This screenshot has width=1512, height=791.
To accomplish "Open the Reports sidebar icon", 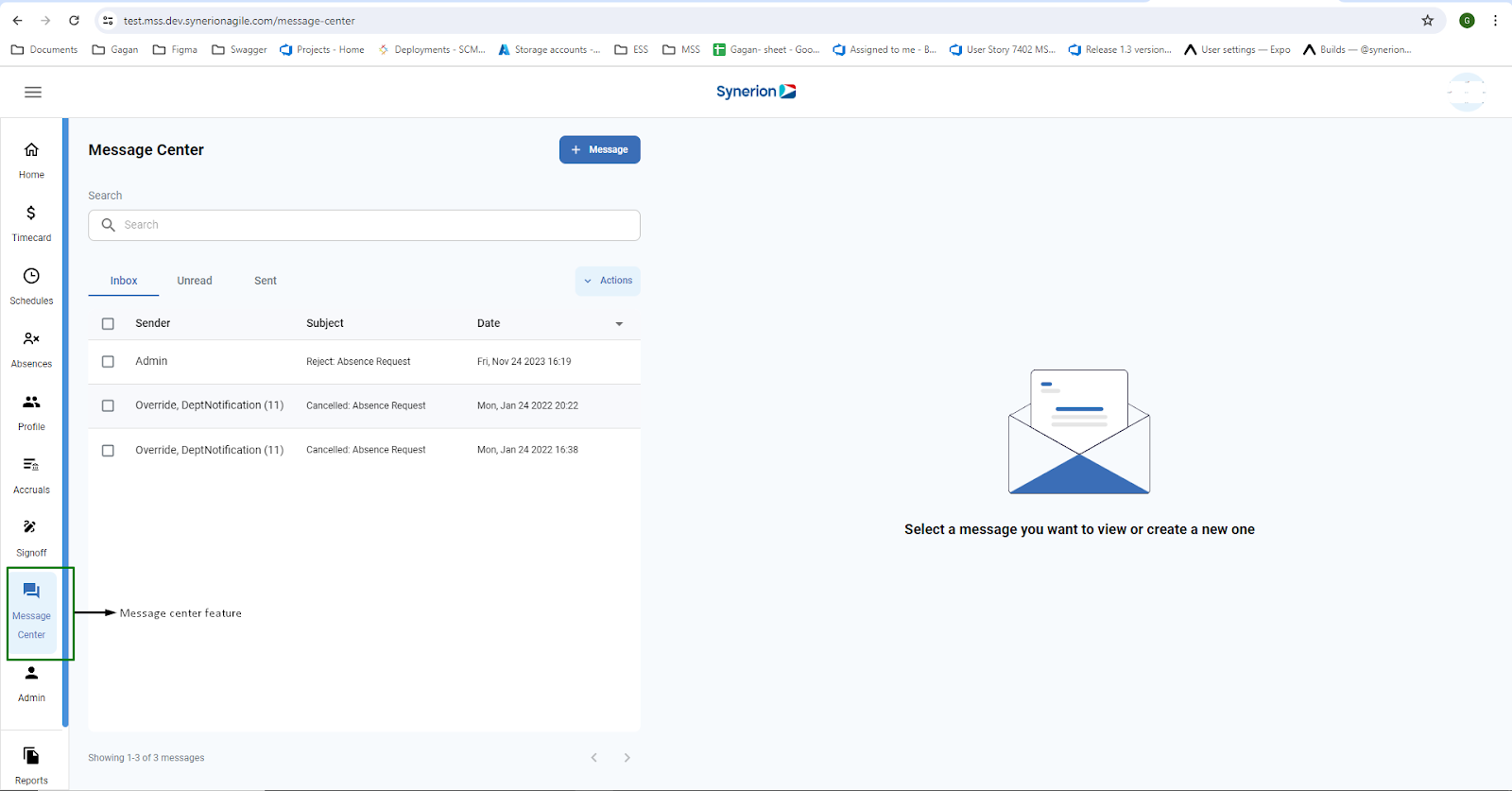I will (x=31, y=756).
